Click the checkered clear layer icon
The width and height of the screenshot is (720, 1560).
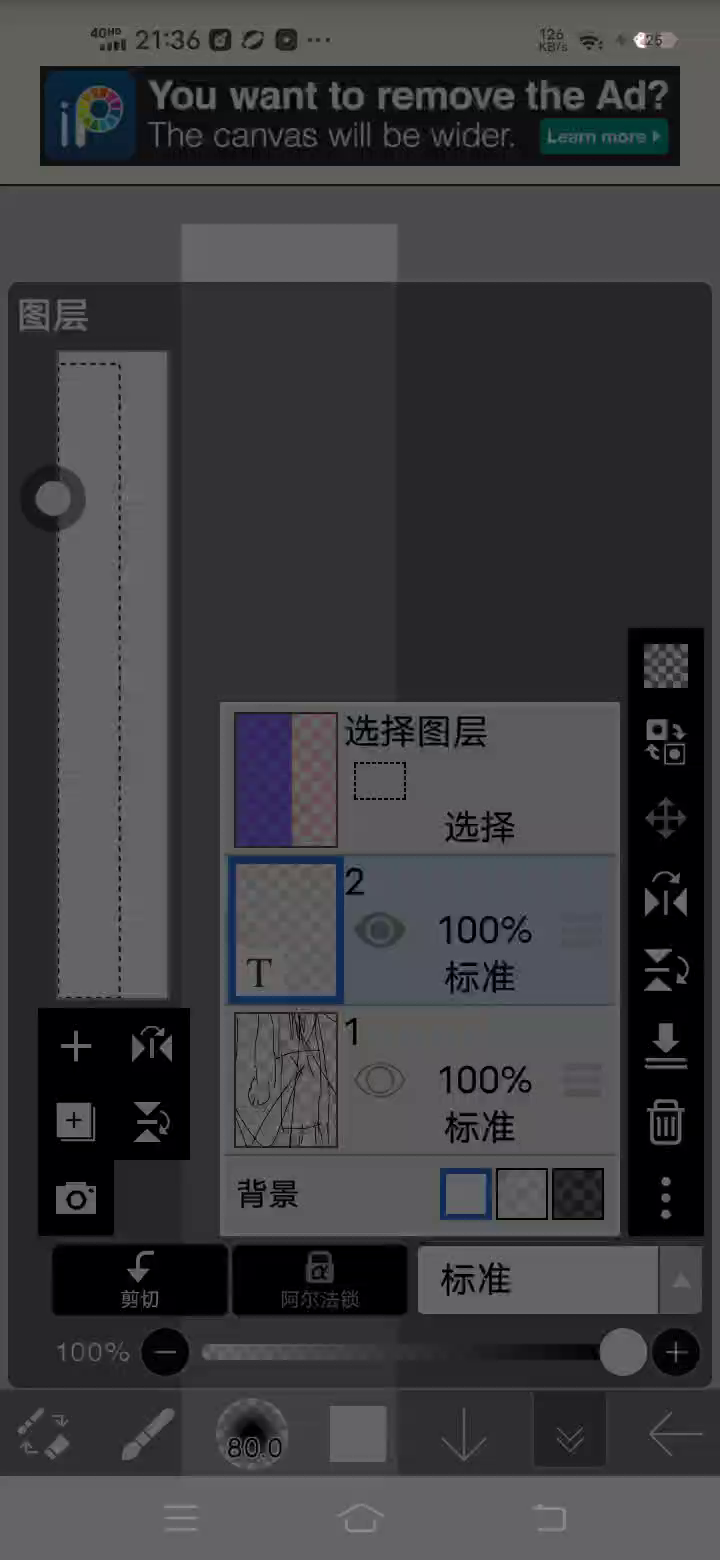665,665
